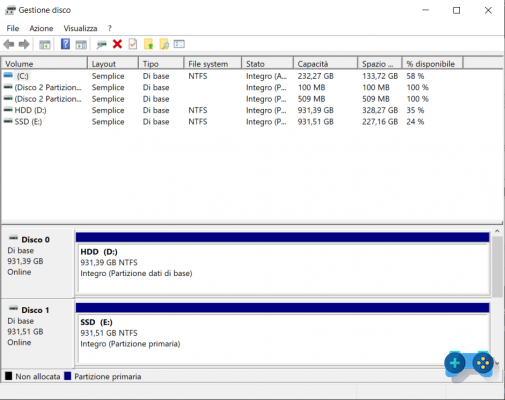Select the HDD (D:) partition block in Disco 0
The width and height of the screenshot is (505, 400).
click(x=283, y=264)
